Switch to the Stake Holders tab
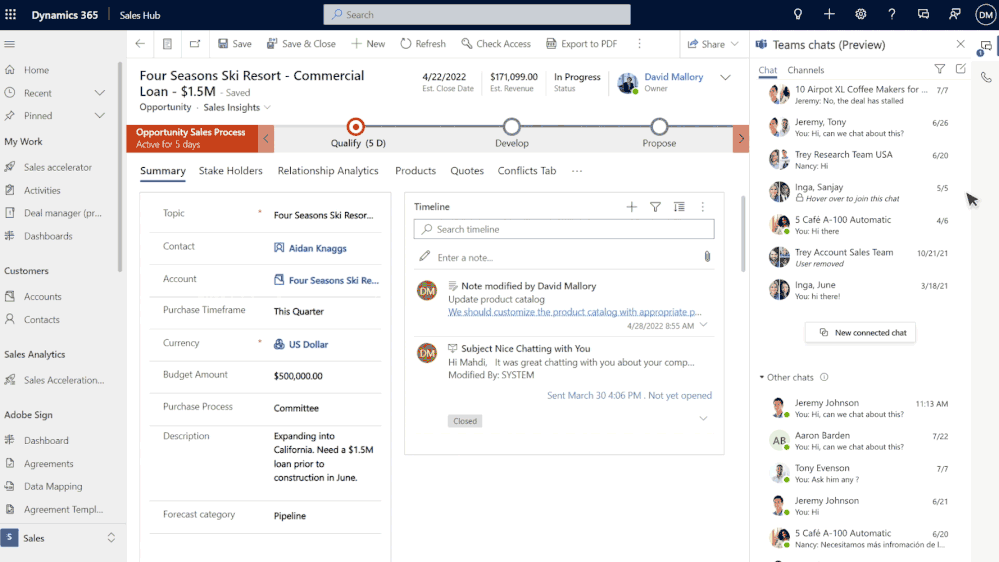The width and height of the screenshot is (999, 562). [231, 171]
